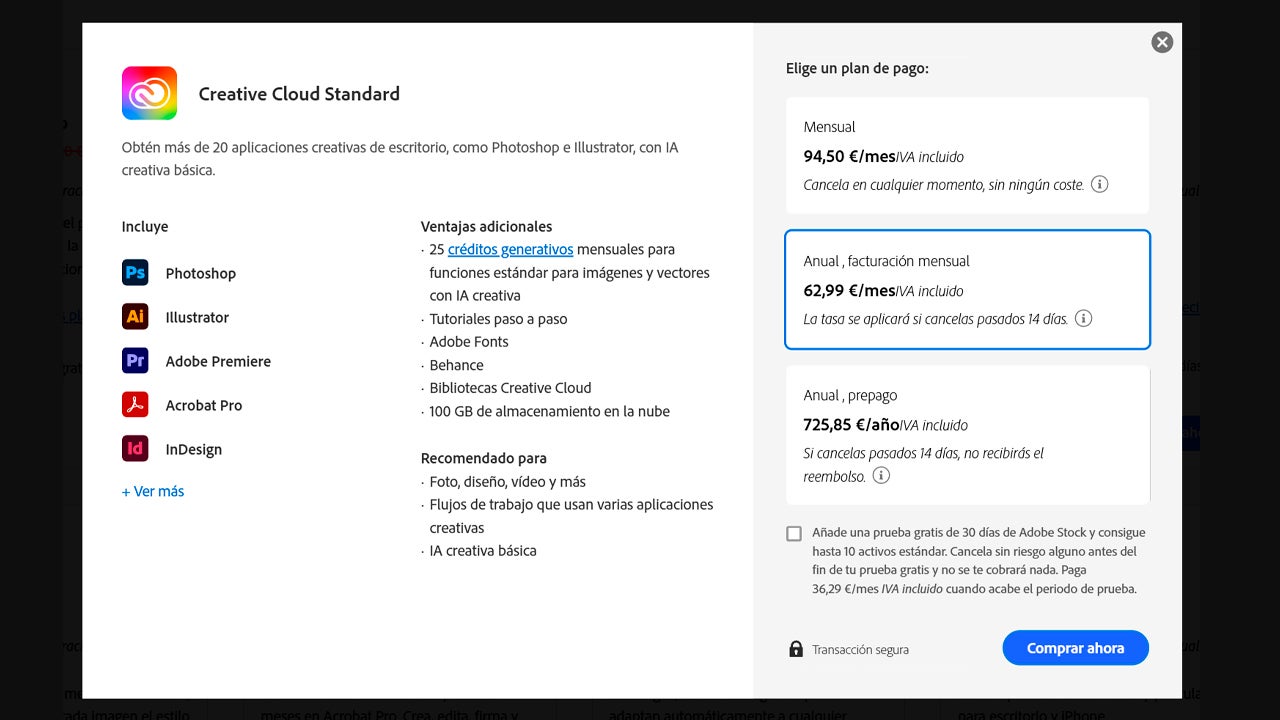Select the Mensual payment plan
The height and width of the screenshot is (720, 1280).
pyautogui.click(x=966, y=155)
